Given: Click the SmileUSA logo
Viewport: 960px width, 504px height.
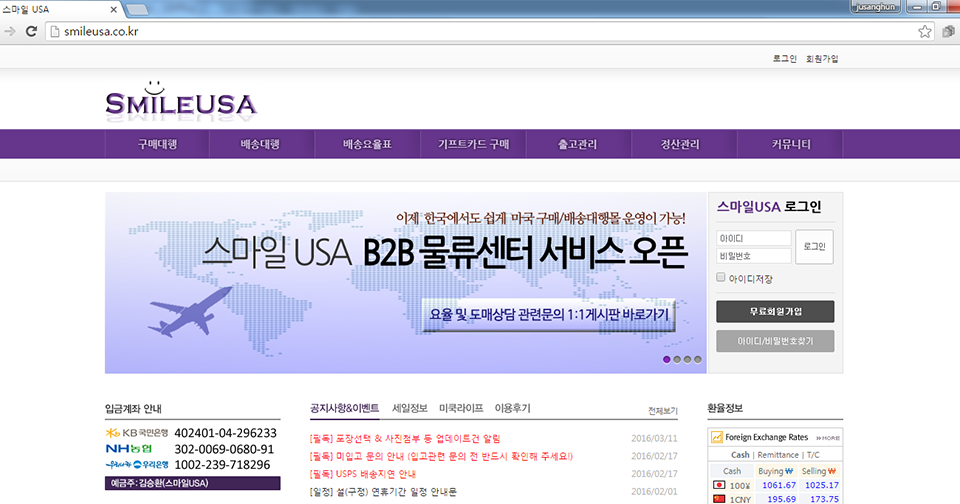Looking at the screenshot, I should click(180, 98).
